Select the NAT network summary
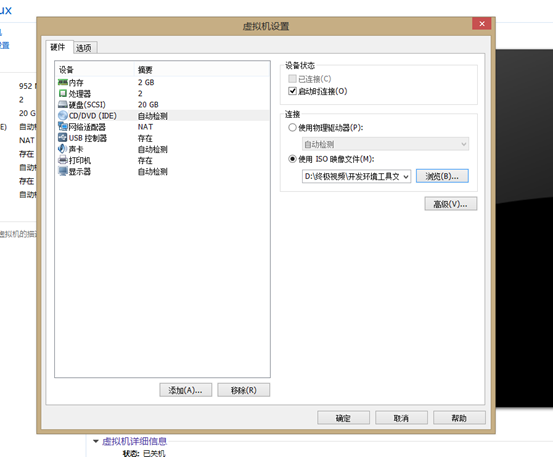The height and width of the screenshot is (457, 553). pos(145,127)
